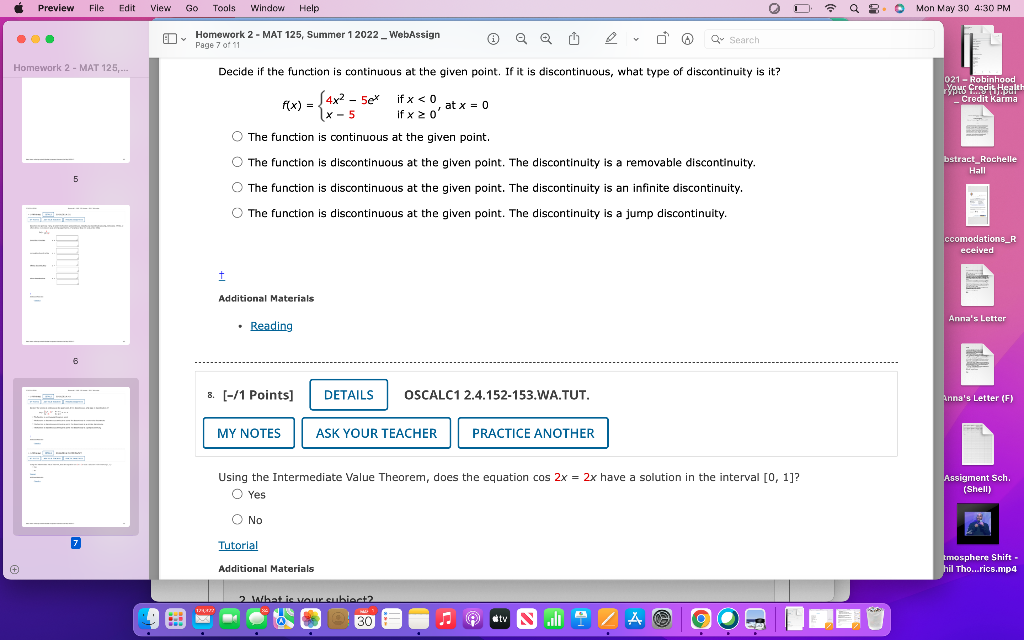
Task: Choose 'The function is continuous' radio option
Action: [237, 136]
